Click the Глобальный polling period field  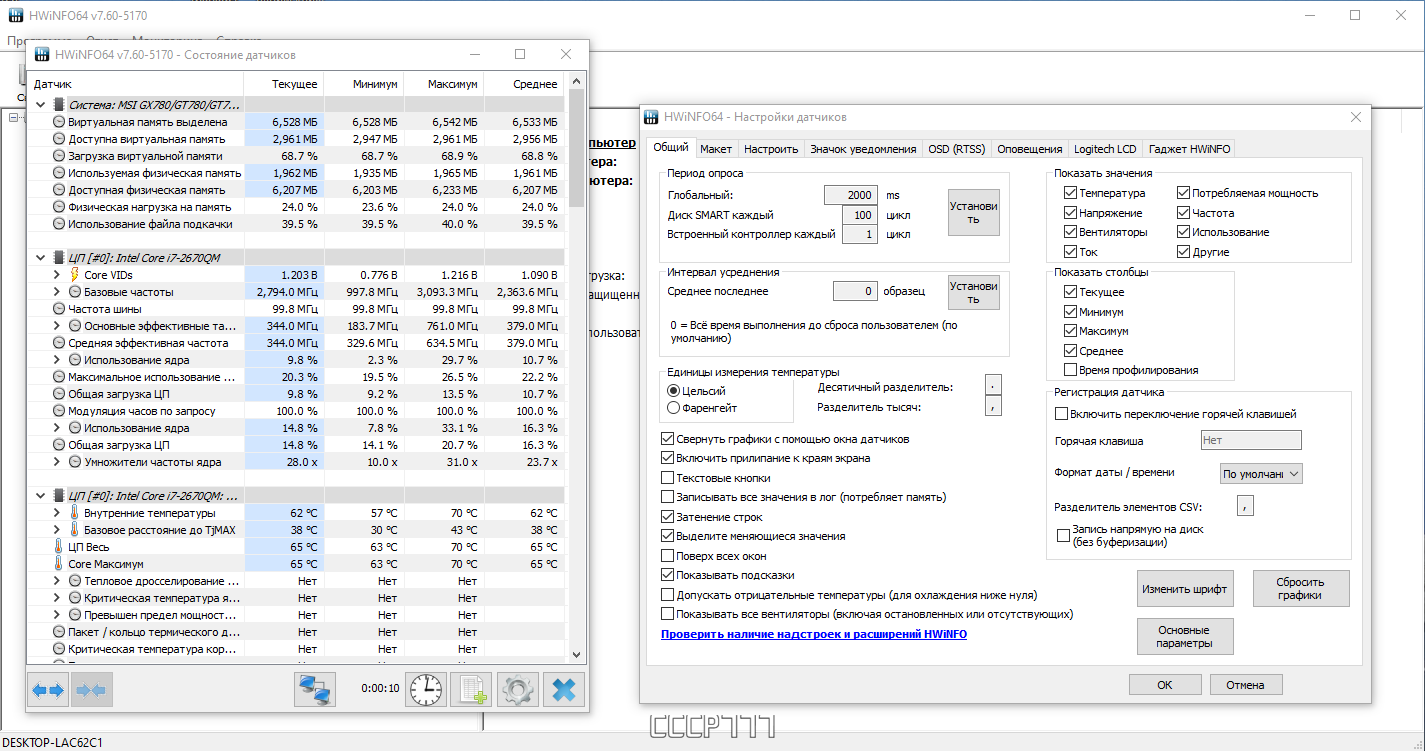[x=851, y=195]
